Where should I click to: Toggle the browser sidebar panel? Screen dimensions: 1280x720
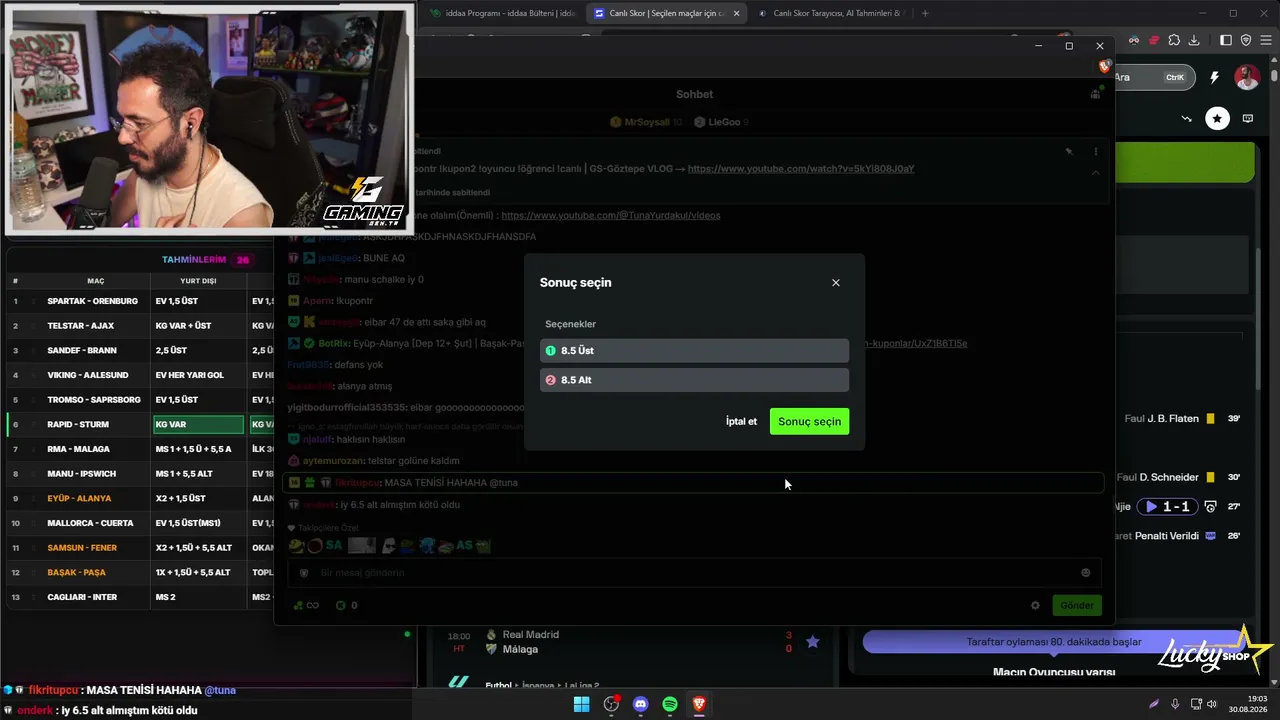[1227, 40]
